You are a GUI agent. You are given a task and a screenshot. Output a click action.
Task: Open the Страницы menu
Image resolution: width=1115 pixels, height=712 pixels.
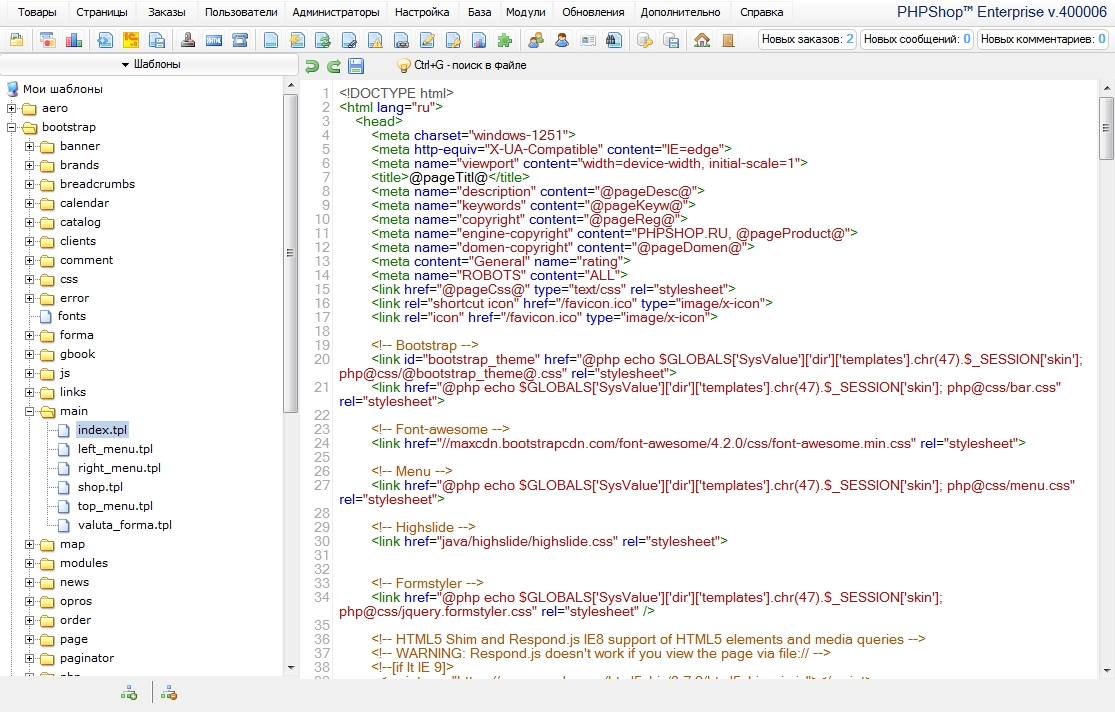click(102, 12)
